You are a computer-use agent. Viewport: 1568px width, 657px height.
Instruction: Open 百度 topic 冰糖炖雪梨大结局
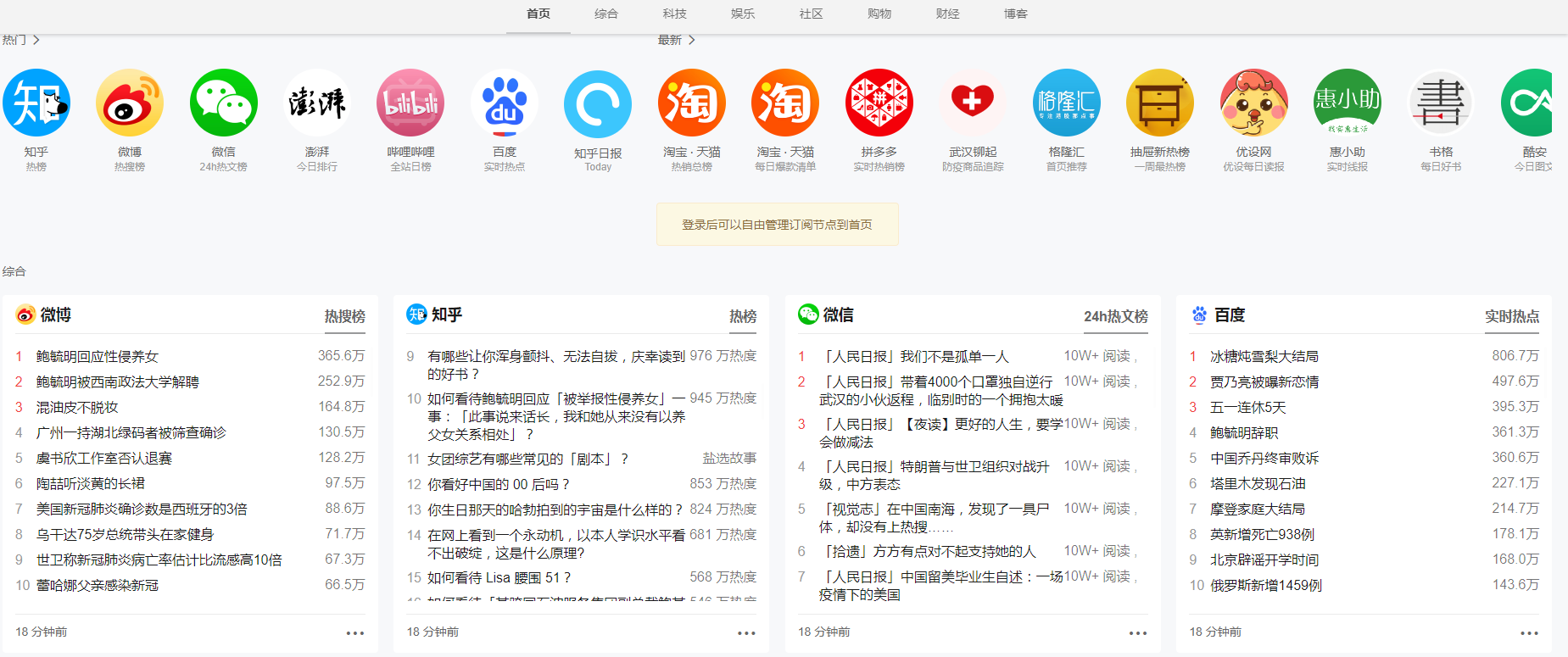click(1264, 357)
